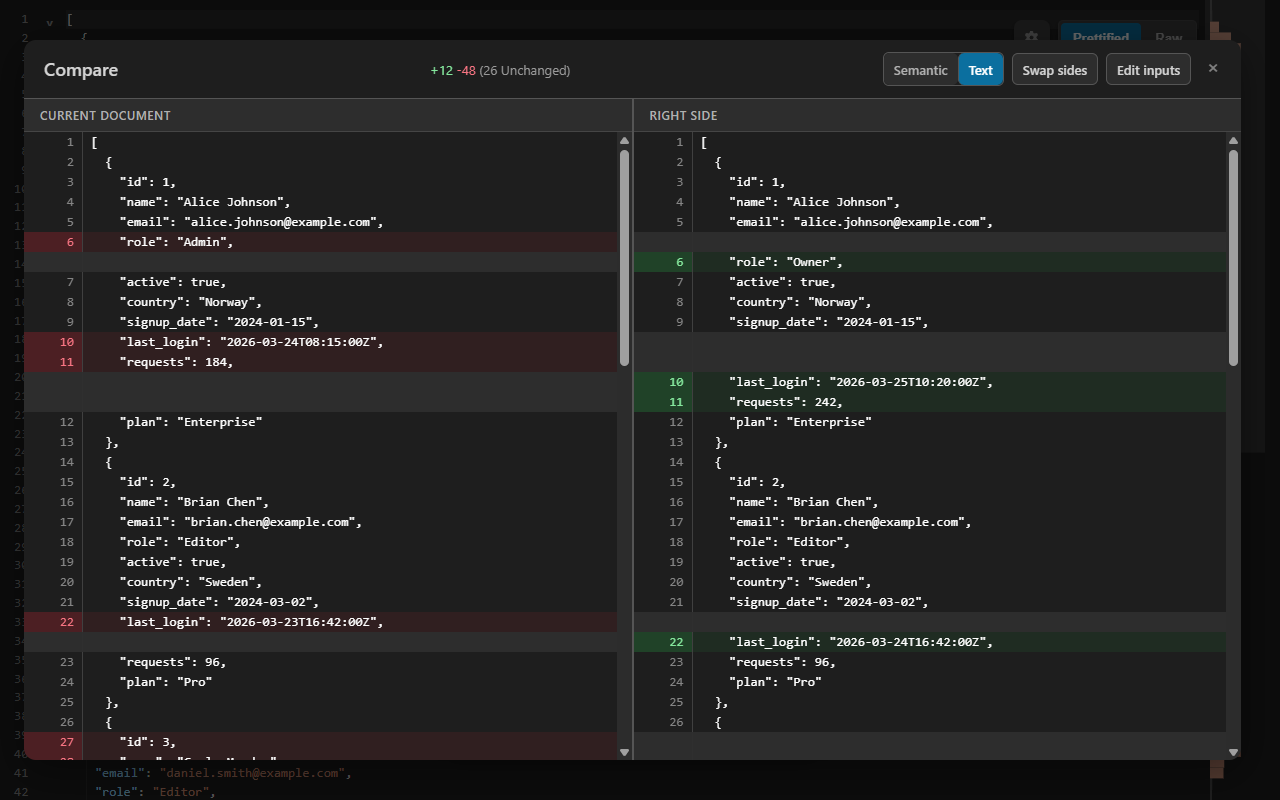Collapse the array fold arrow in background editor
Image resolution: width=1280 pixels, height=800 pixels.
tap(50, 20)
